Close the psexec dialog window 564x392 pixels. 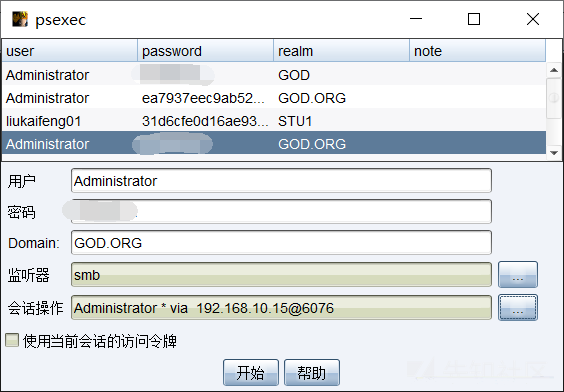click(533, 19)
